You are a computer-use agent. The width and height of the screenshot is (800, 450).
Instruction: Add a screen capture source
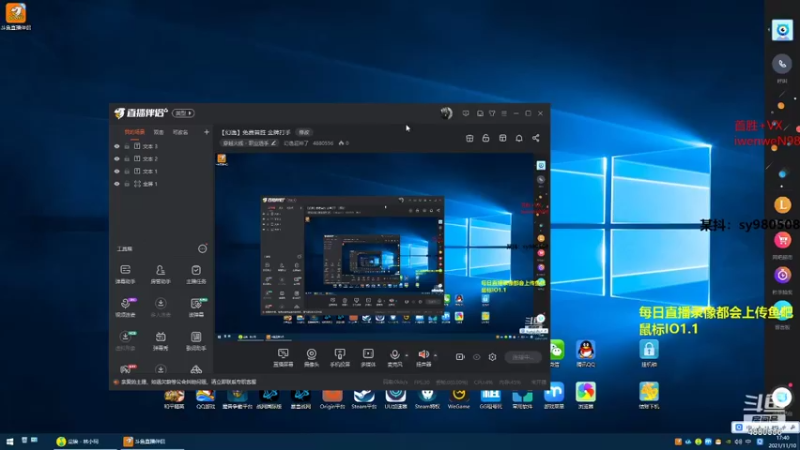tap(283, 358)
